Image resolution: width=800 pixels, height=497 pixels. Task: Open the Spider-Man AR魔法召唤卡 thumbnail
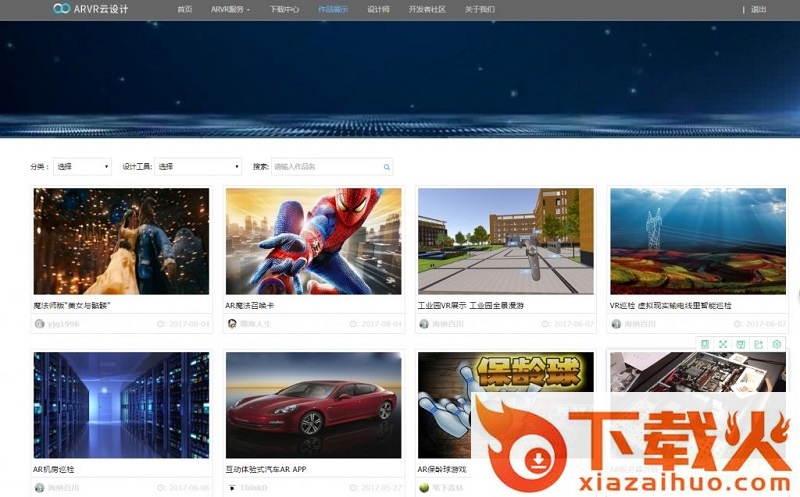pyautogui.click(x=313, y=241)
